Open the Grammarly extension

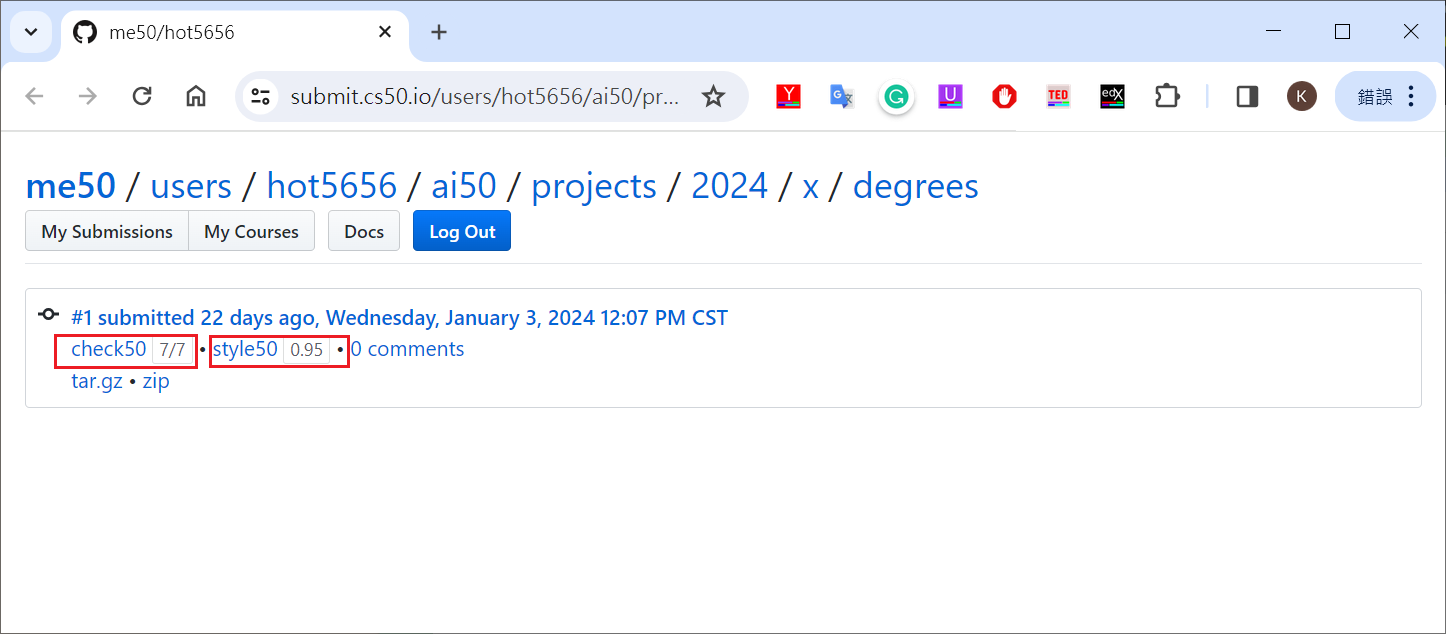896,96
